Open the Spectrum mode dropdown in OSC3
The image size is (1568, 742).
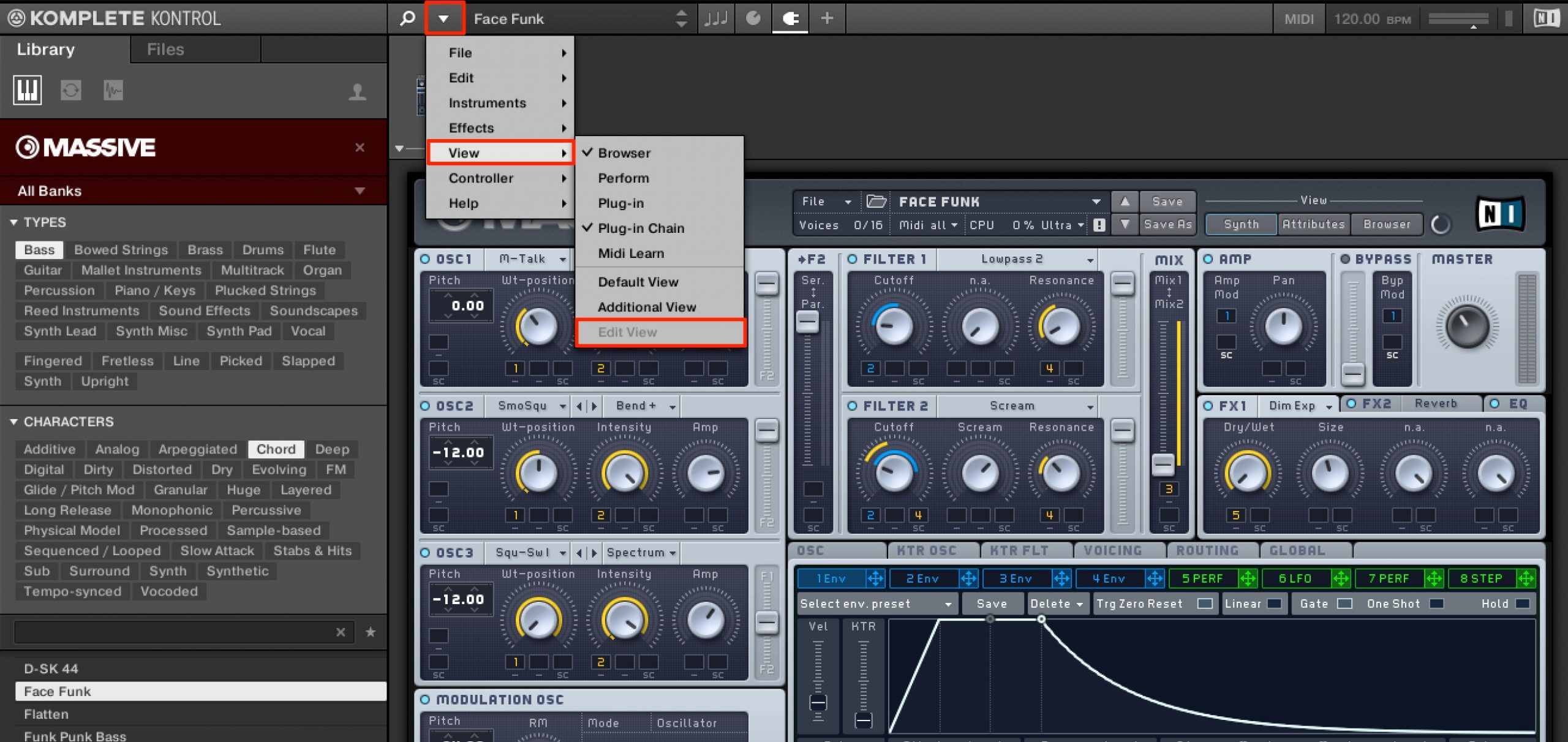click(x=641, y=553)
